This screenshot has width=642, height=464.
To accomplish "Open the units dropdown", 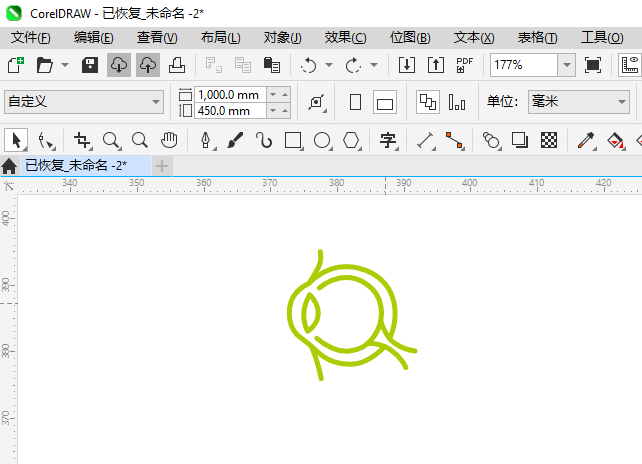I will (619, 102).
